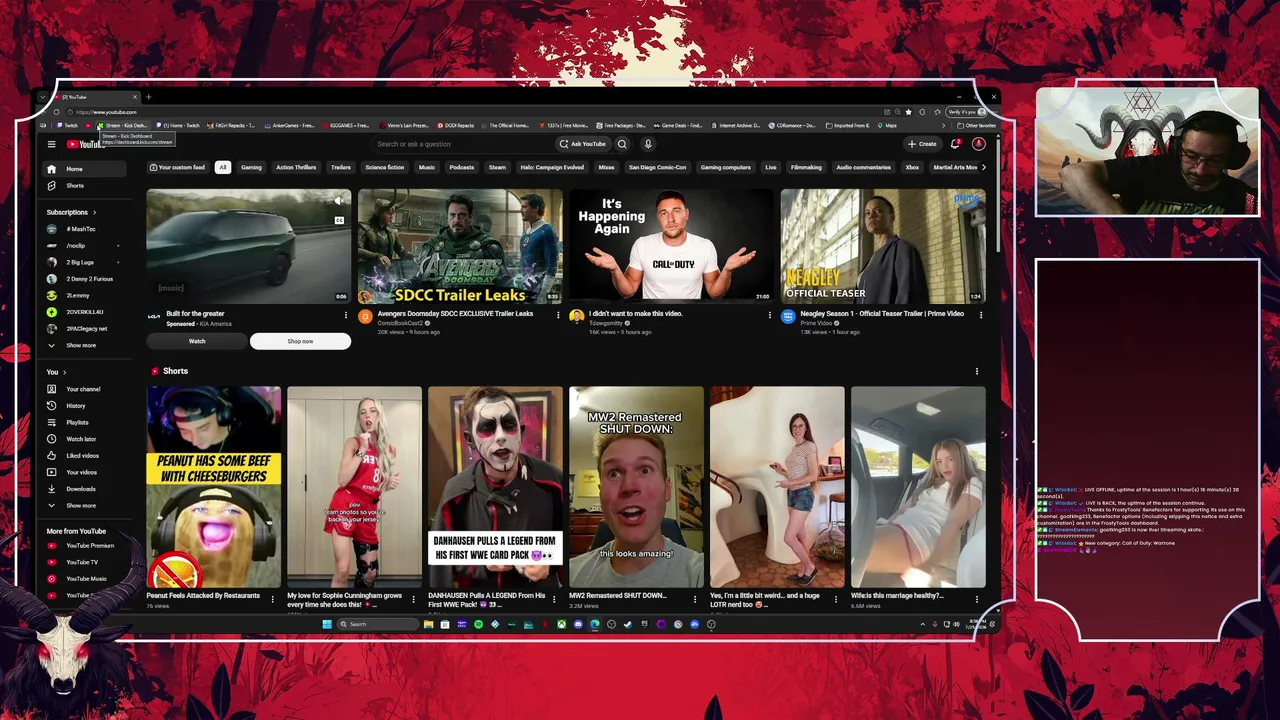The height and width of the screenshot is (720, 1280).
Task: Open the Shorts shelf three-dot menu
Action: (x=977, y=371)
